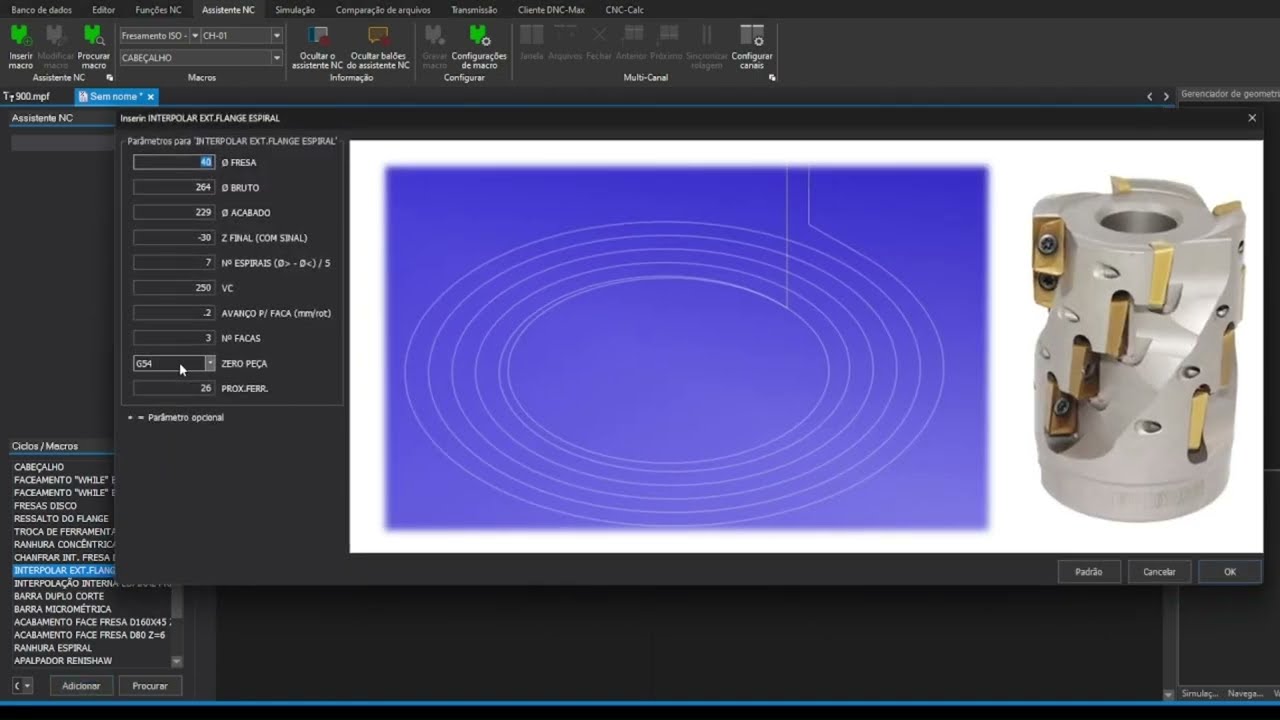Click Sincronizar rolagem icon

pos(707,47)
